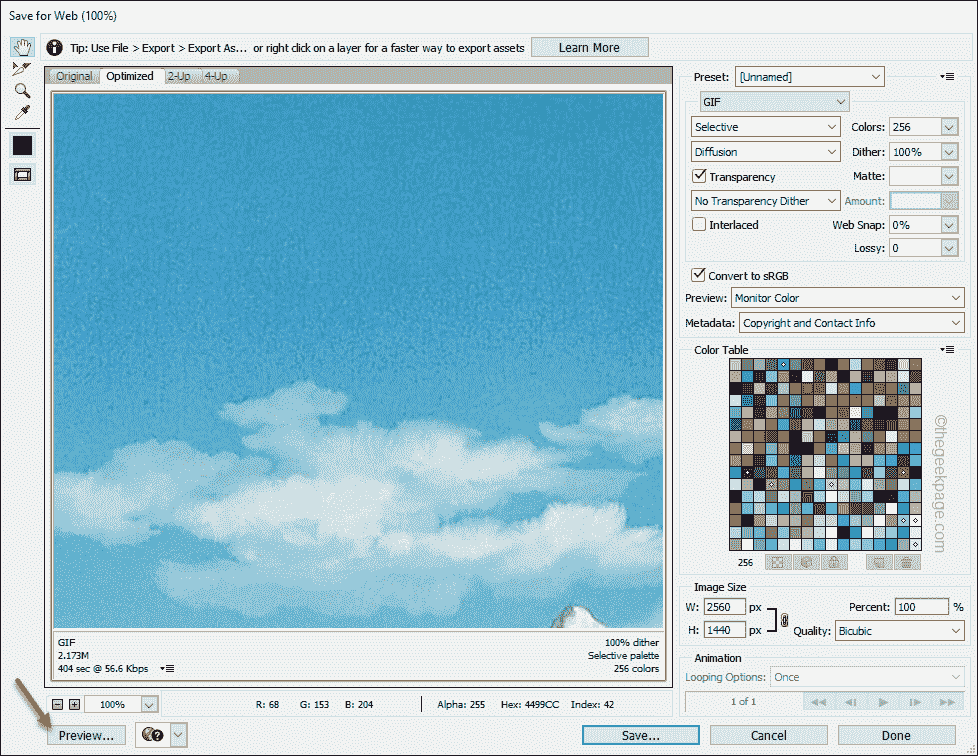Uncheck Convert to sRGB

coord(699,275)
